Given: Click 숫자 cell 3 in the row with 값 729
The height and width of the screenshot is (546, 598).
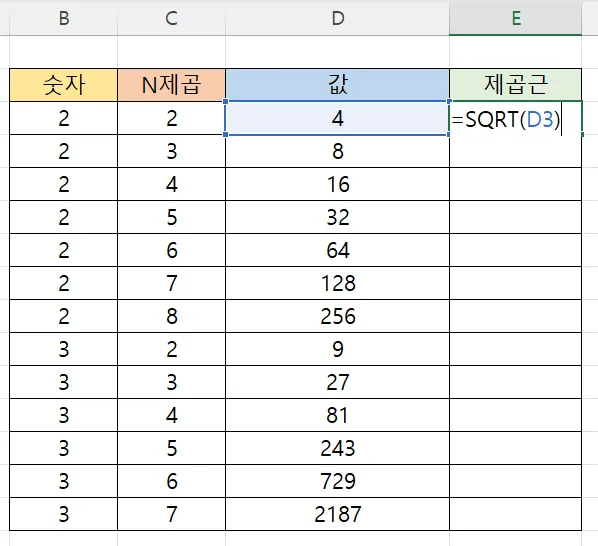Looking at the screenshot, I should tap(63, 481).
